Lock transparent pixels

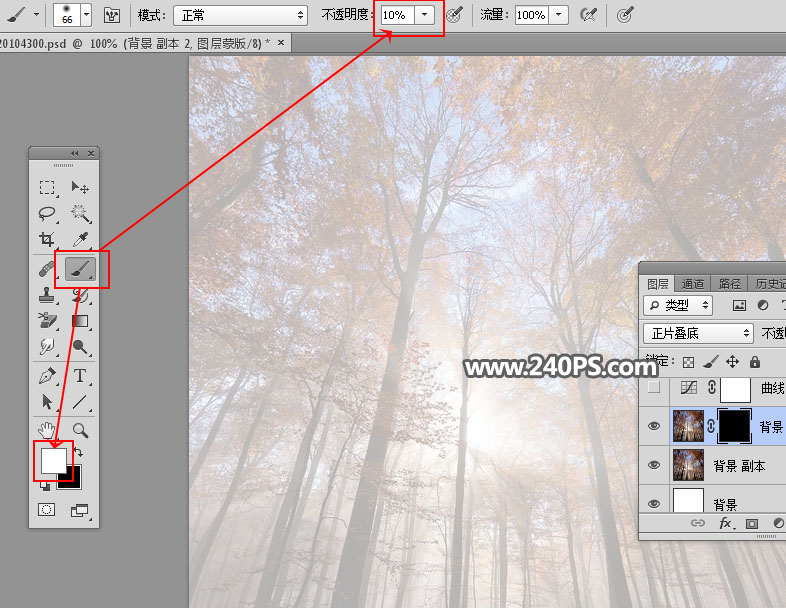coord(689,362)
